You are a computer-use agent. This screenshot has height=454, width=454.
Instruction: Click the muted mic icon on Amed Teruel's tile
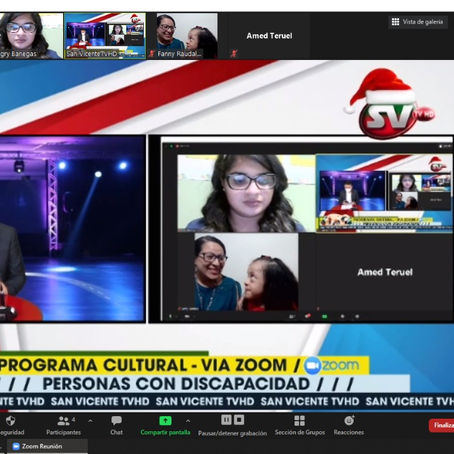coord(234,53)
